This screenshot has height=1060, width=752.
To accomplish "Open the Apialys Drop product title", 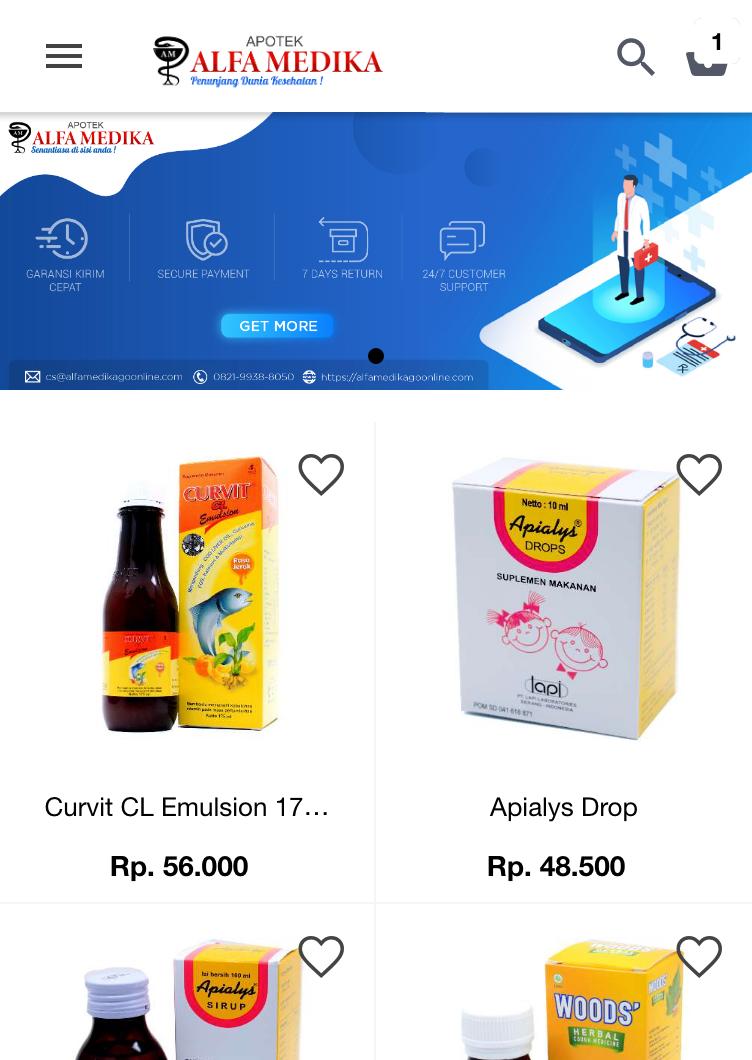I will point(563,808).
